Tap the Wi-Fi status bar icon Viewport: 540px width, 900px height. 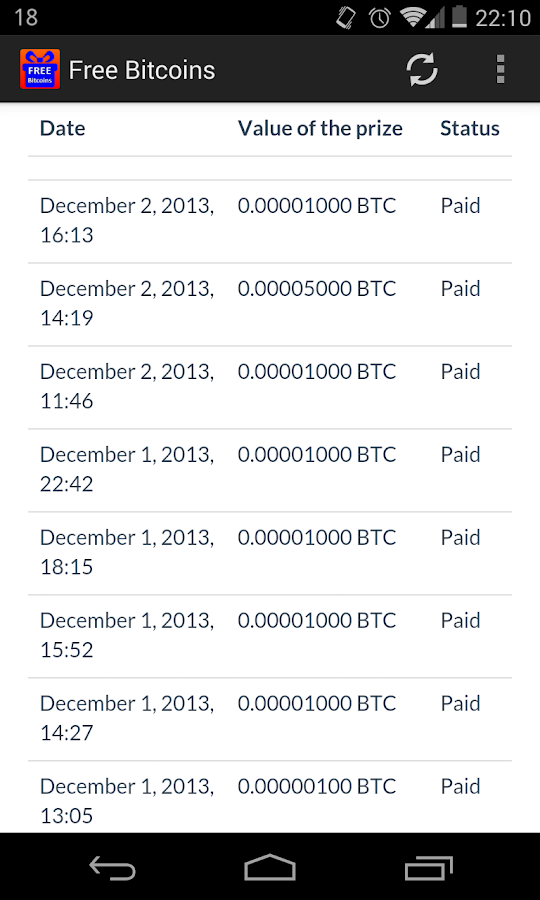click(x=415, y=18)
